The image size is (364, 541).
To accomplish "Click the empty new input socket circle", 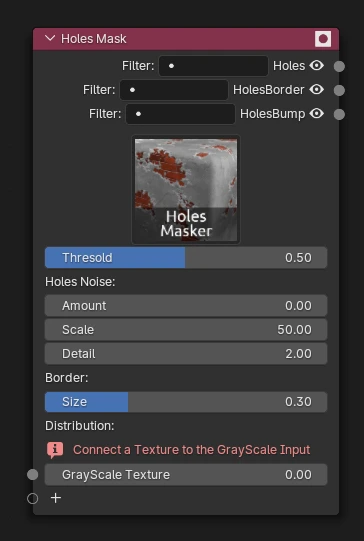I will 32,498.
